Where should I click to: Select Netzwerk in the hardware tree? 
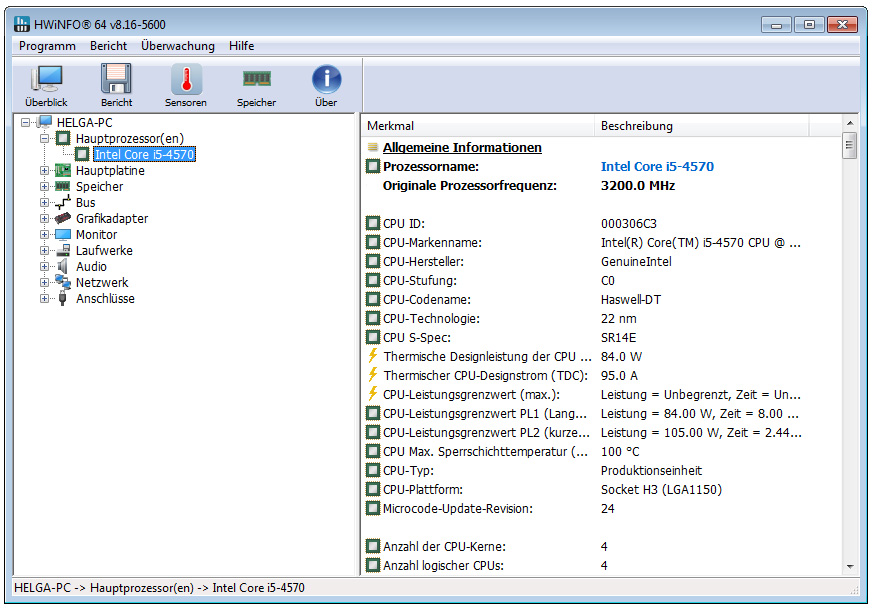click(102, 283)
